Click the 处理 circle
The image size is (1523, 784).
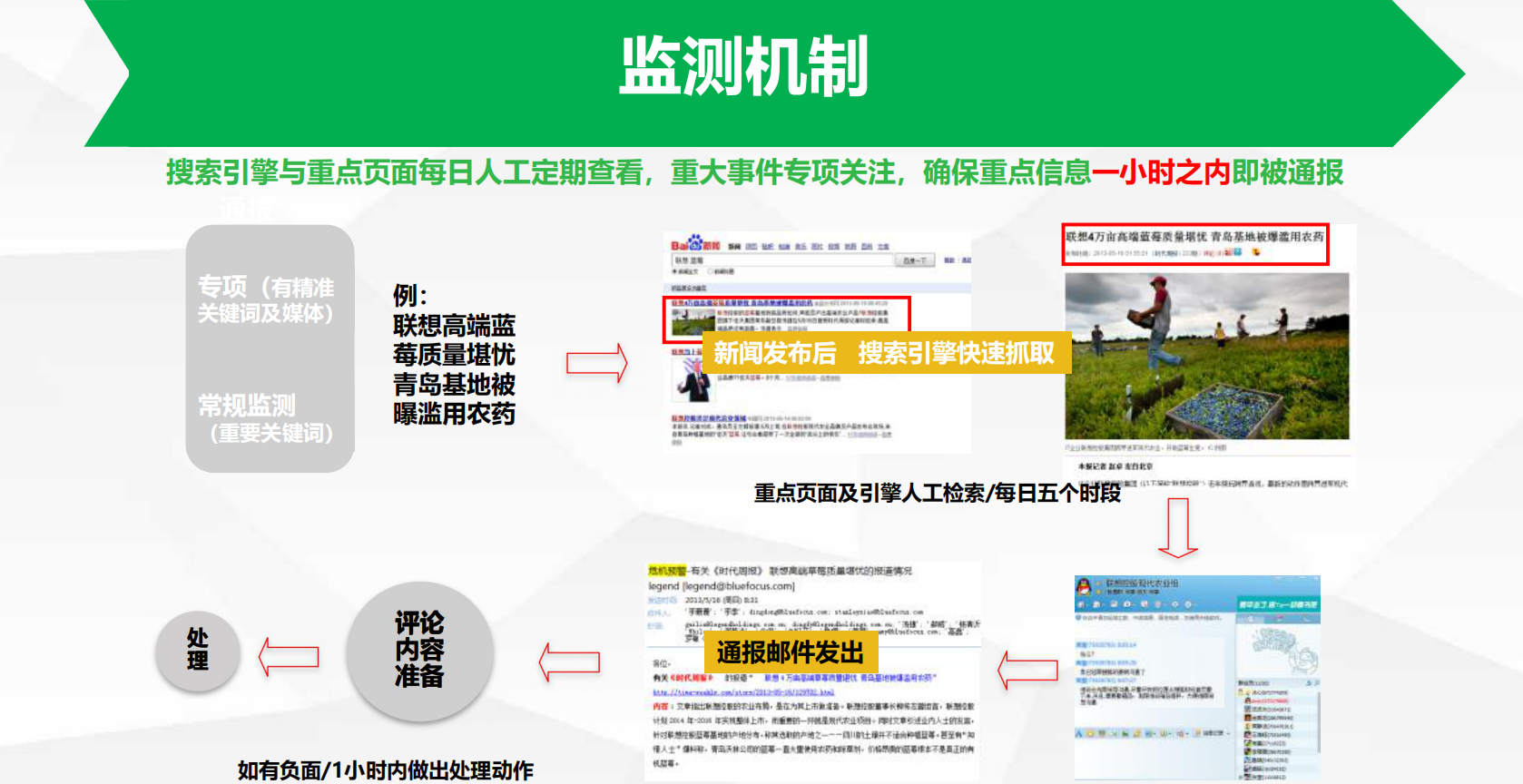tap(198, 650)
